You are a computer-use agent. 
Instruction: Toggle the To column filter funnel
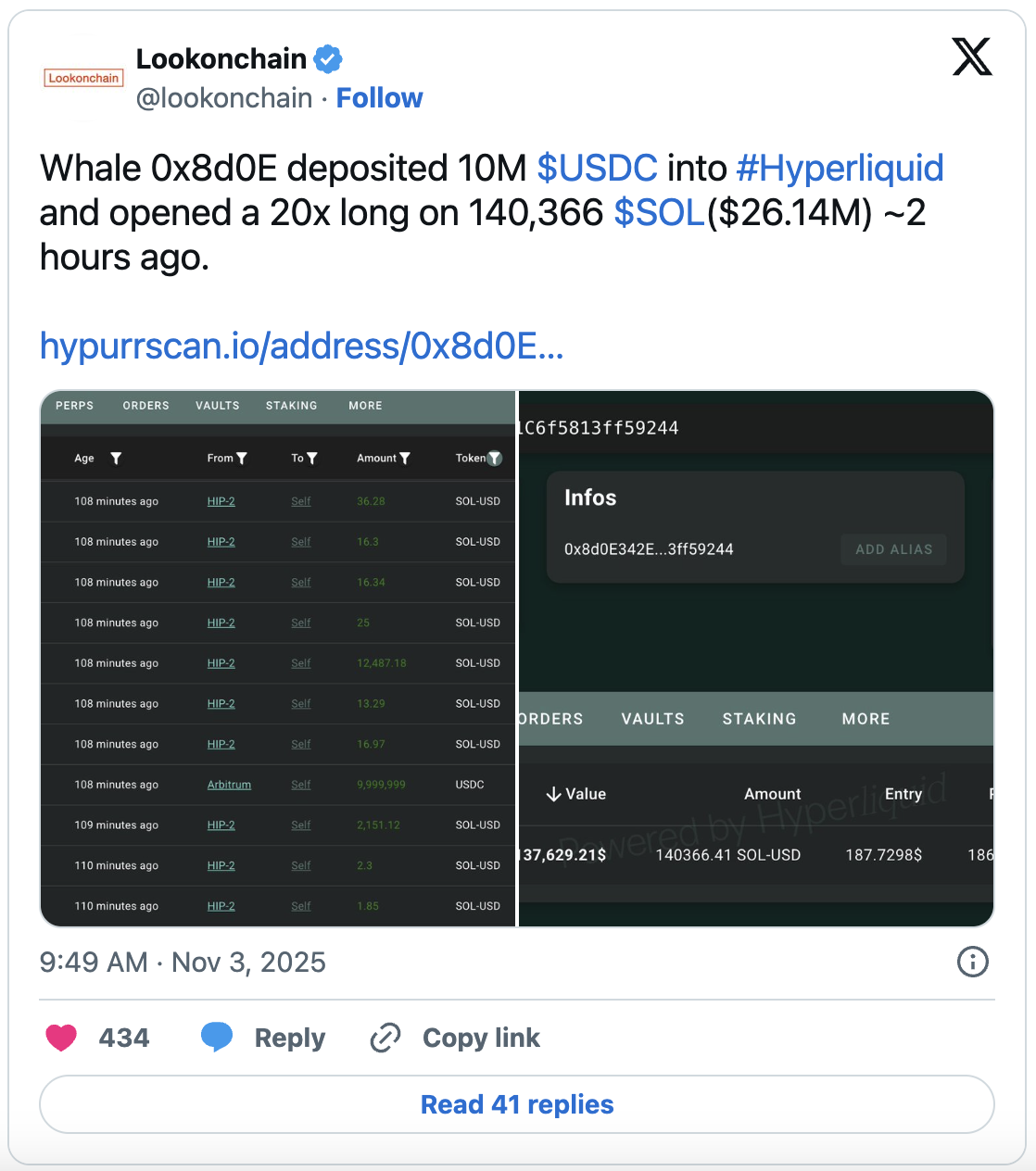coord(315,458)
